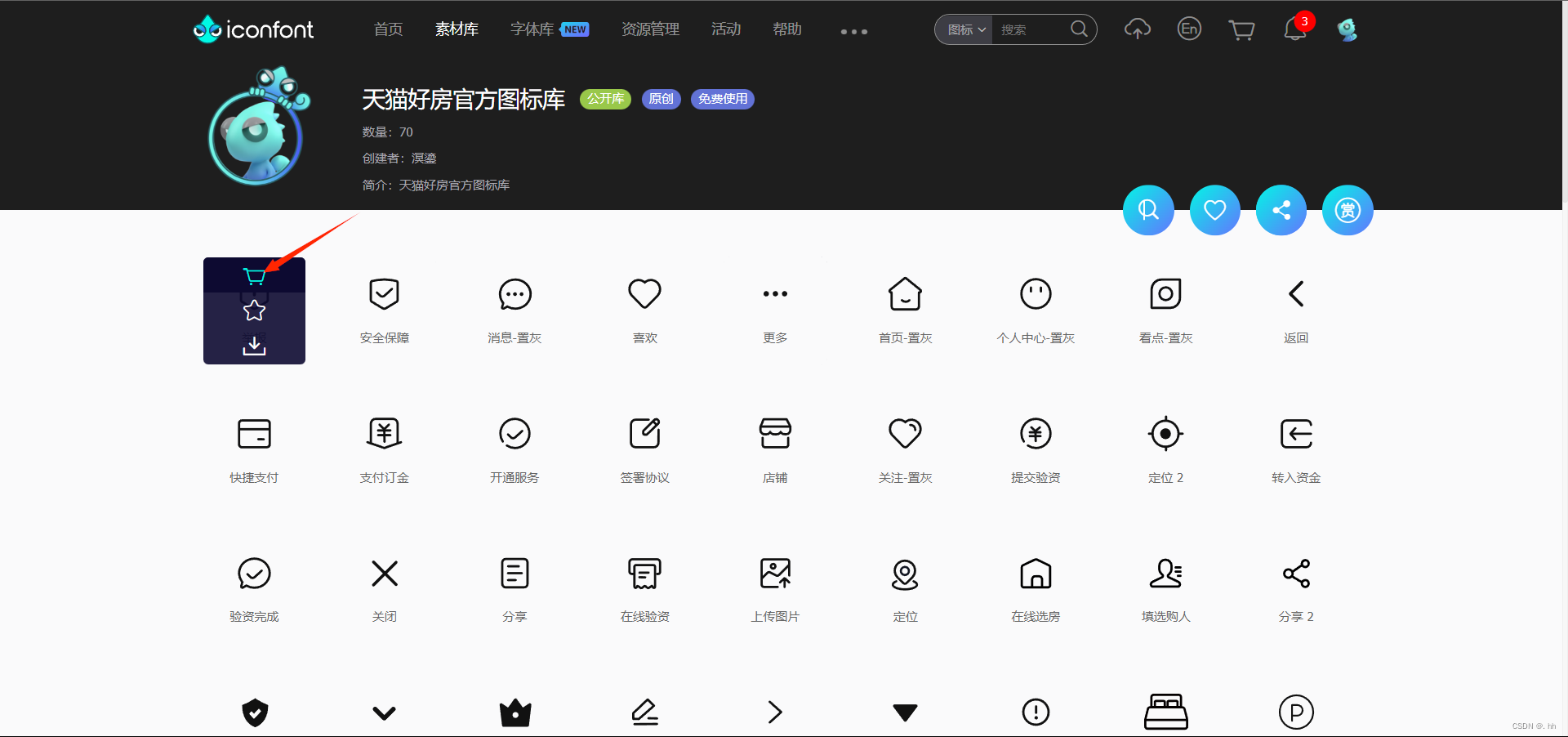Download the hovered icon

point(254,346)
